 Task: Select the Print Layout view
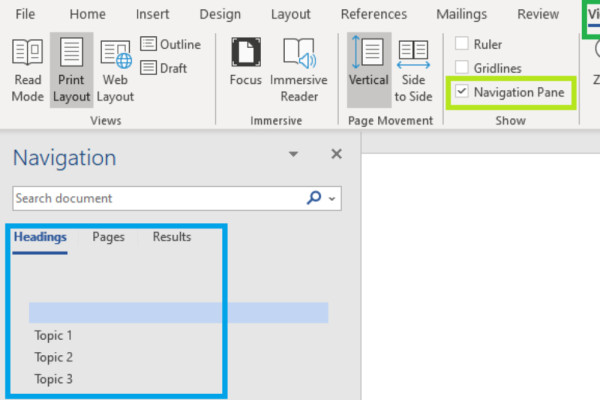click(72, 70)
